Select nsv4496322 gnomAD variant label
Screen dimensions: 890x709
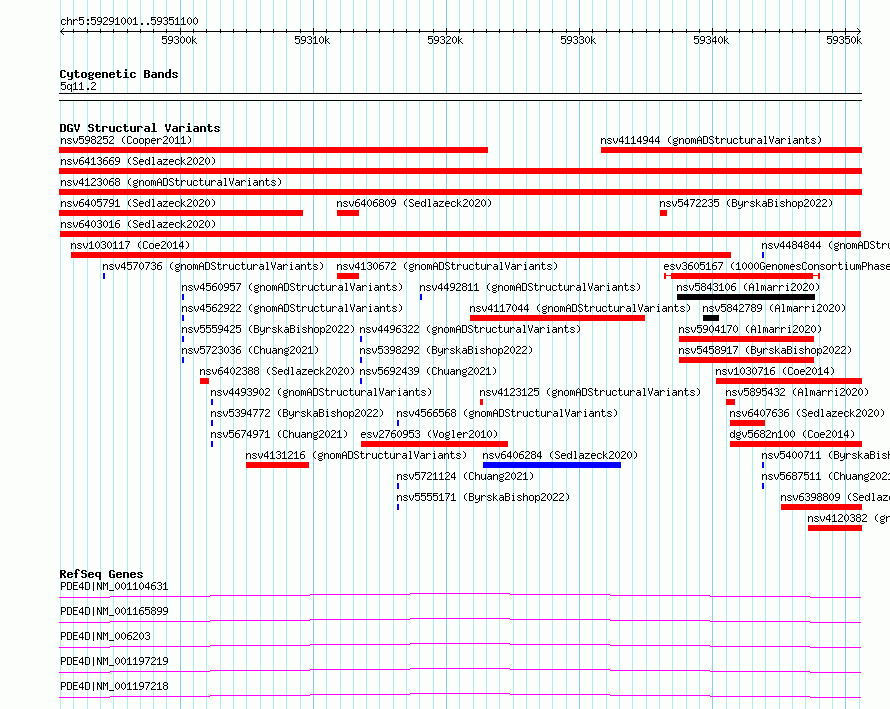pos(470,329)
